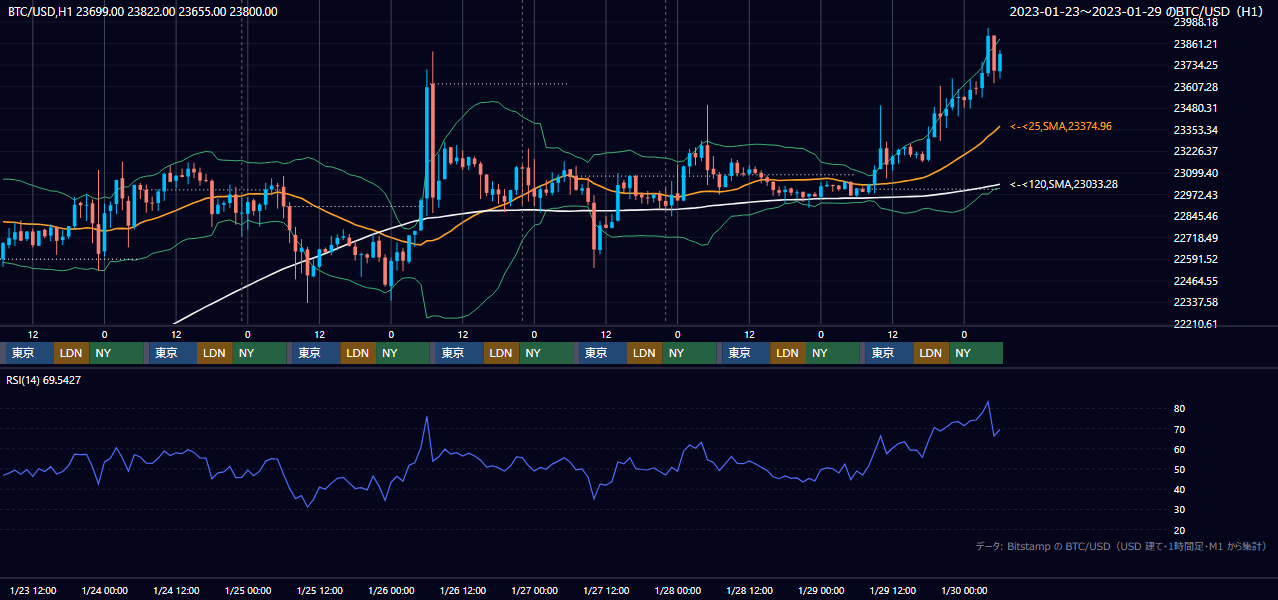Image resolution: width=1278 pixels, height=600 pixels.
Task: Select time label 1/29 00:00
Action: [x=821, y=590]
